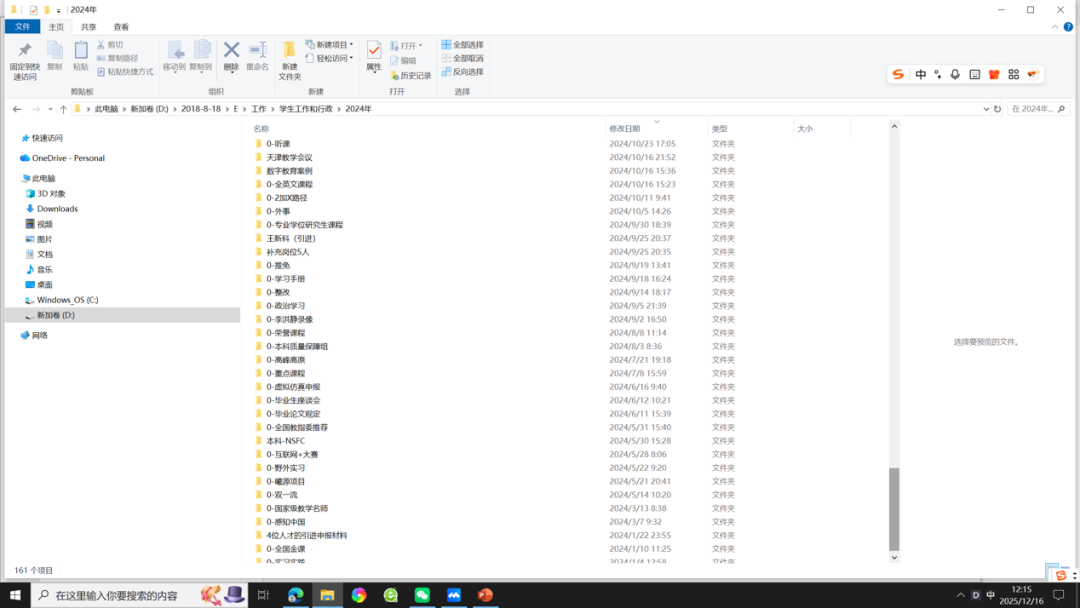
Task: Click the 剪切 scissors icon
Action: (x=101, y=45)
